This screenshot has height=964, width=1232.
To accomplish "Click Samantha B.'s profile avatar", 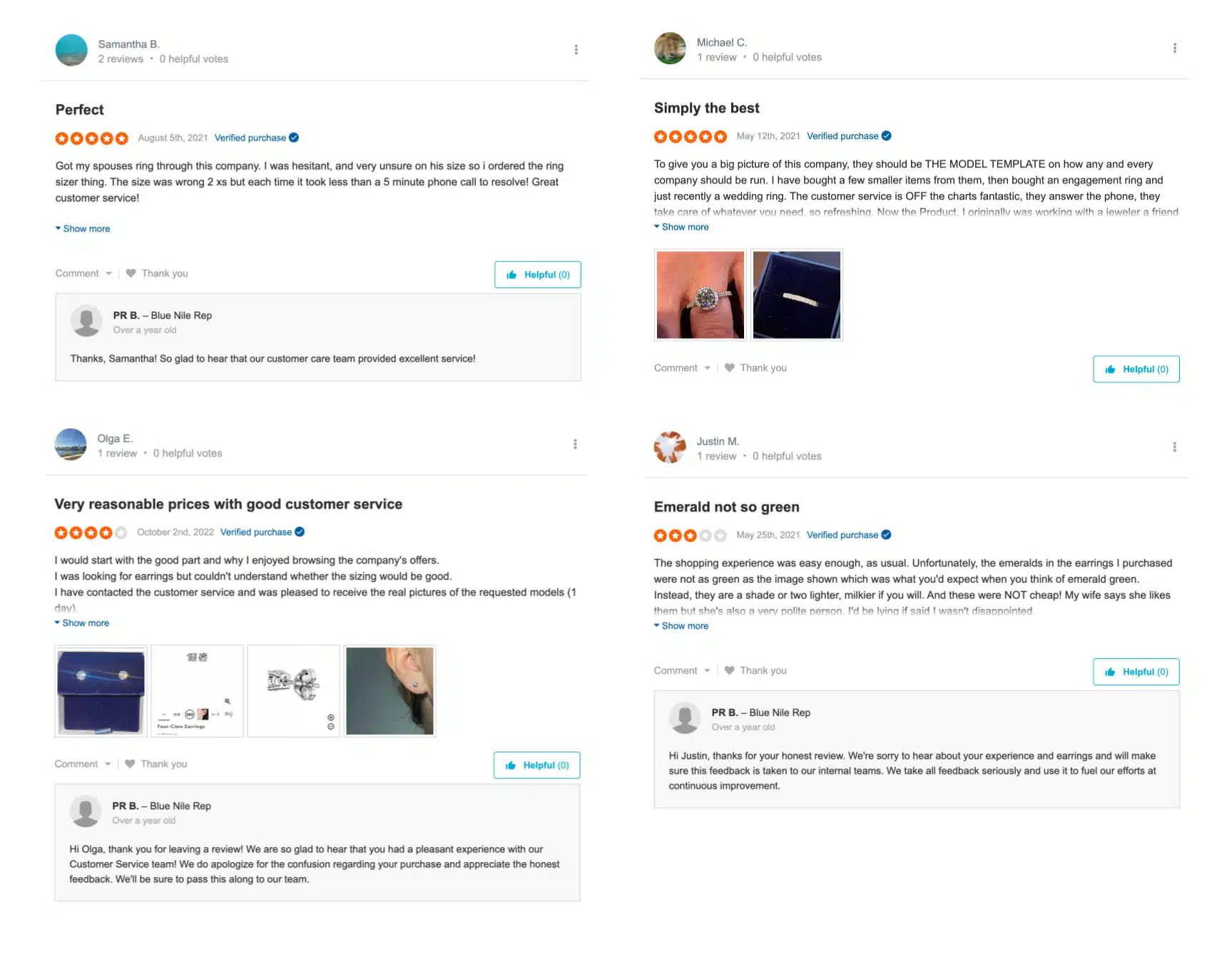I will (x=71, y=50).
